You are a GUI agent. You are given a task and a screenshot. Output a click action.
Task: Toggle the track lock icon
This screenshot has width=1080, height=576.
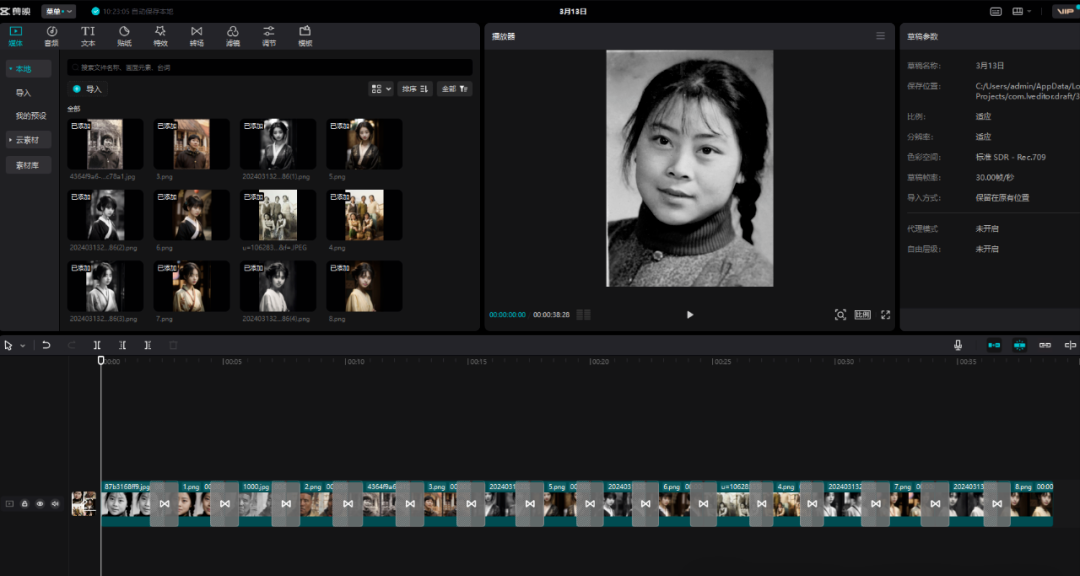(x=25, y=504)
